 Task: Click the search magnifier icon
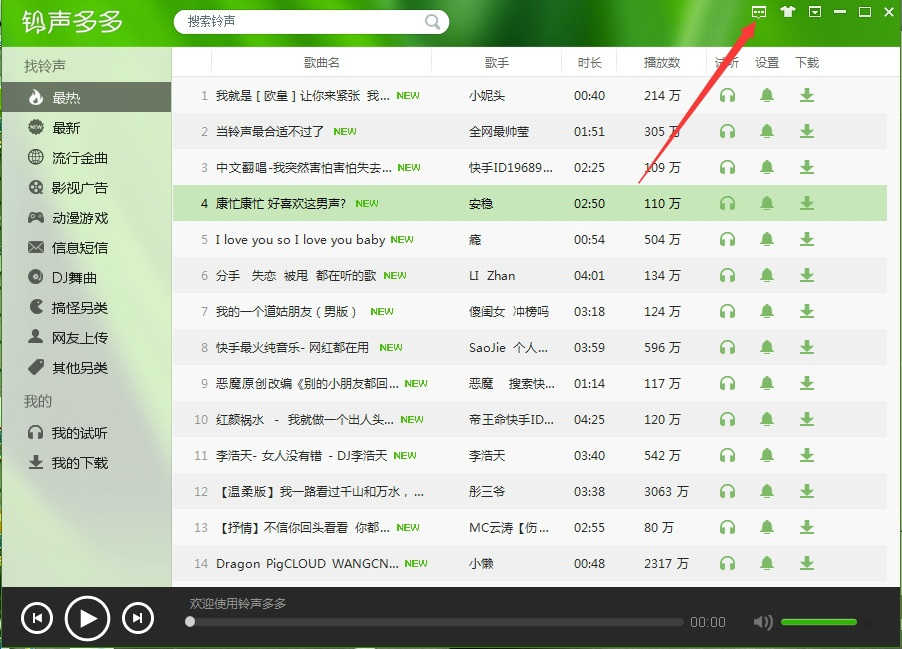tap(432, 22)
